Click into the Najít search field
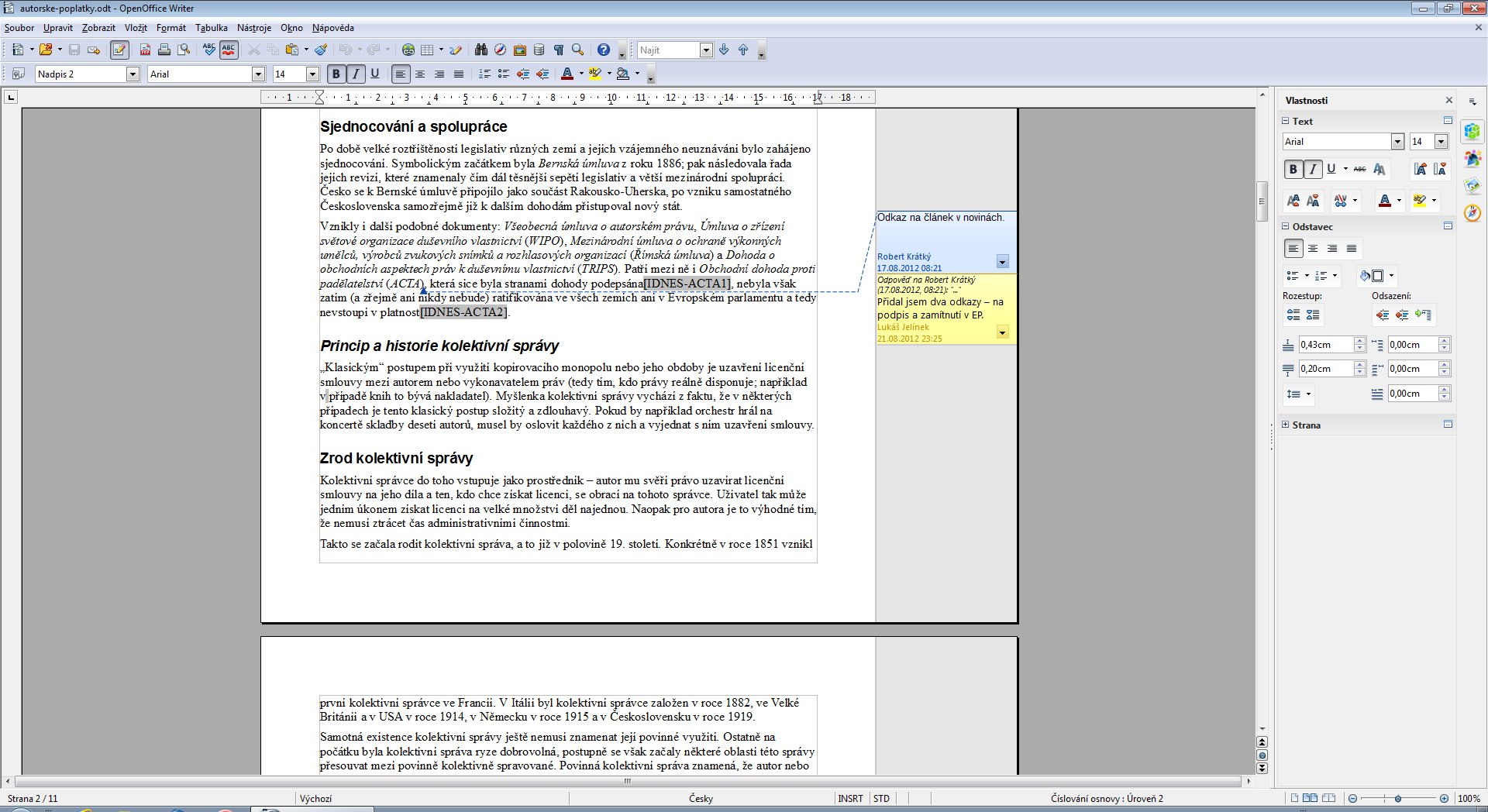 (668, 50)
